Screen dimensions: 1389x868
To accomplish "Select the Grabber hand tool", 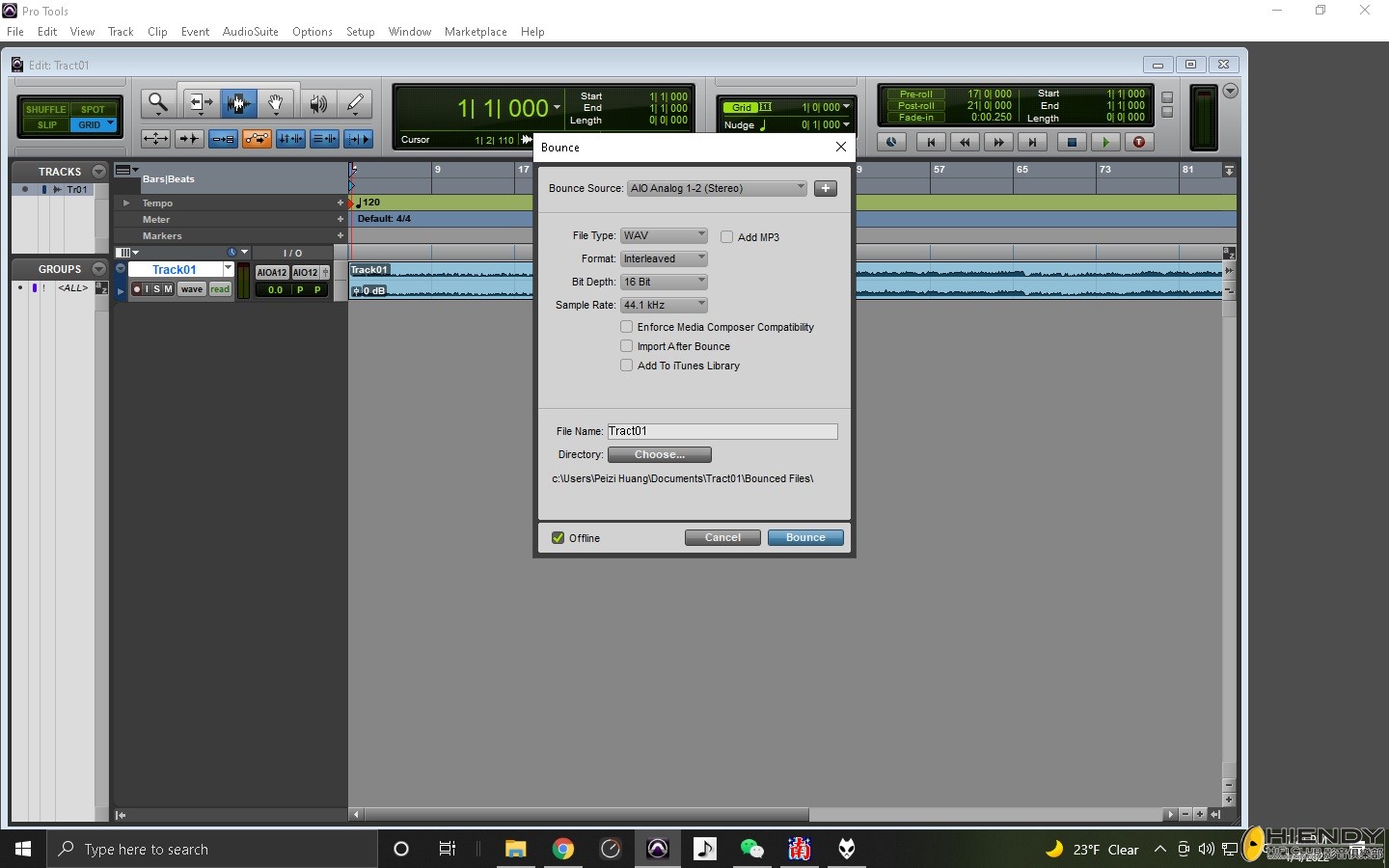I will click(275, 102).
